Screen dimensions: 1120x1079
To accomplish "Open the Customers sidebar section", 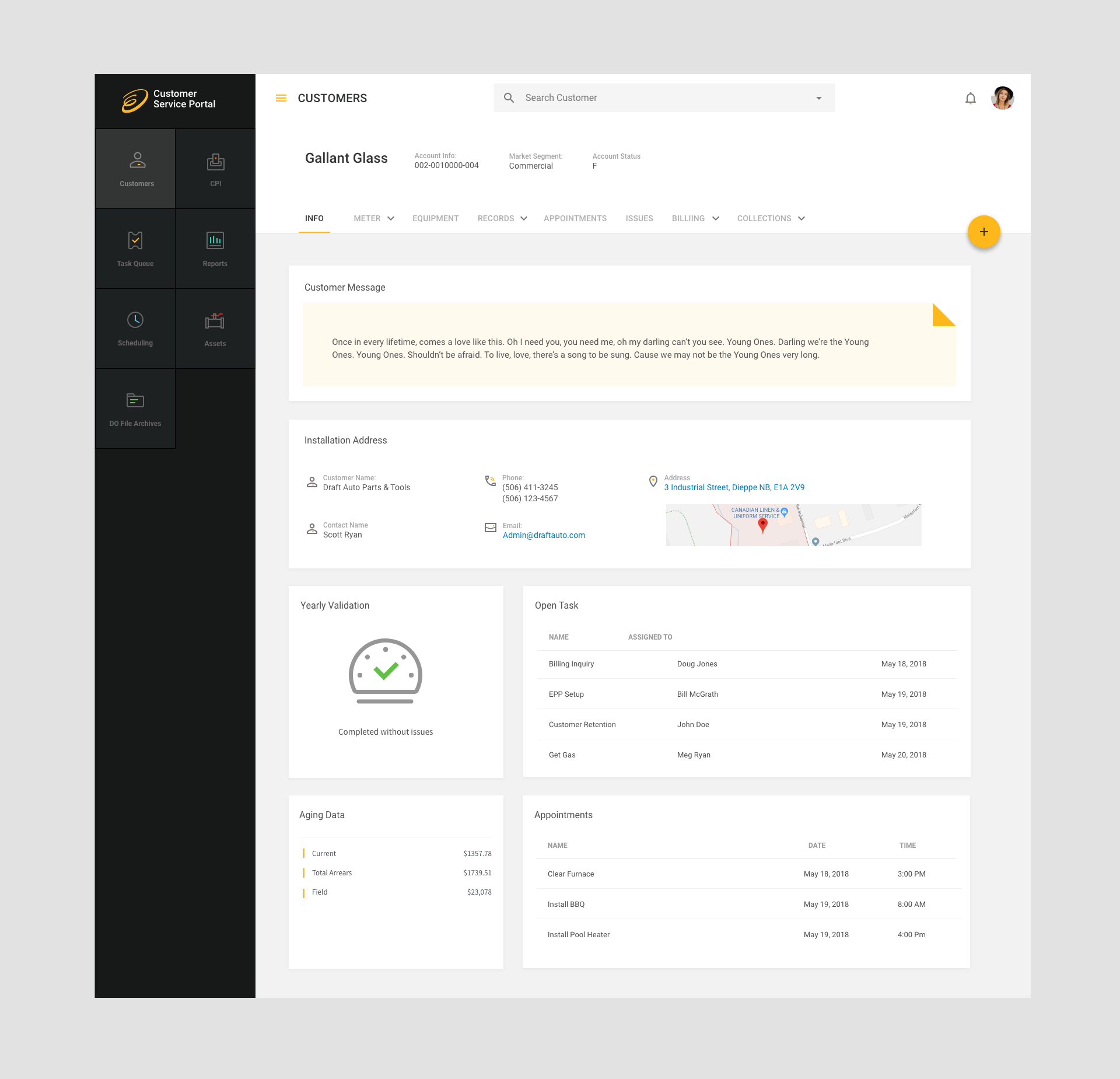I will tap(135, 169).
